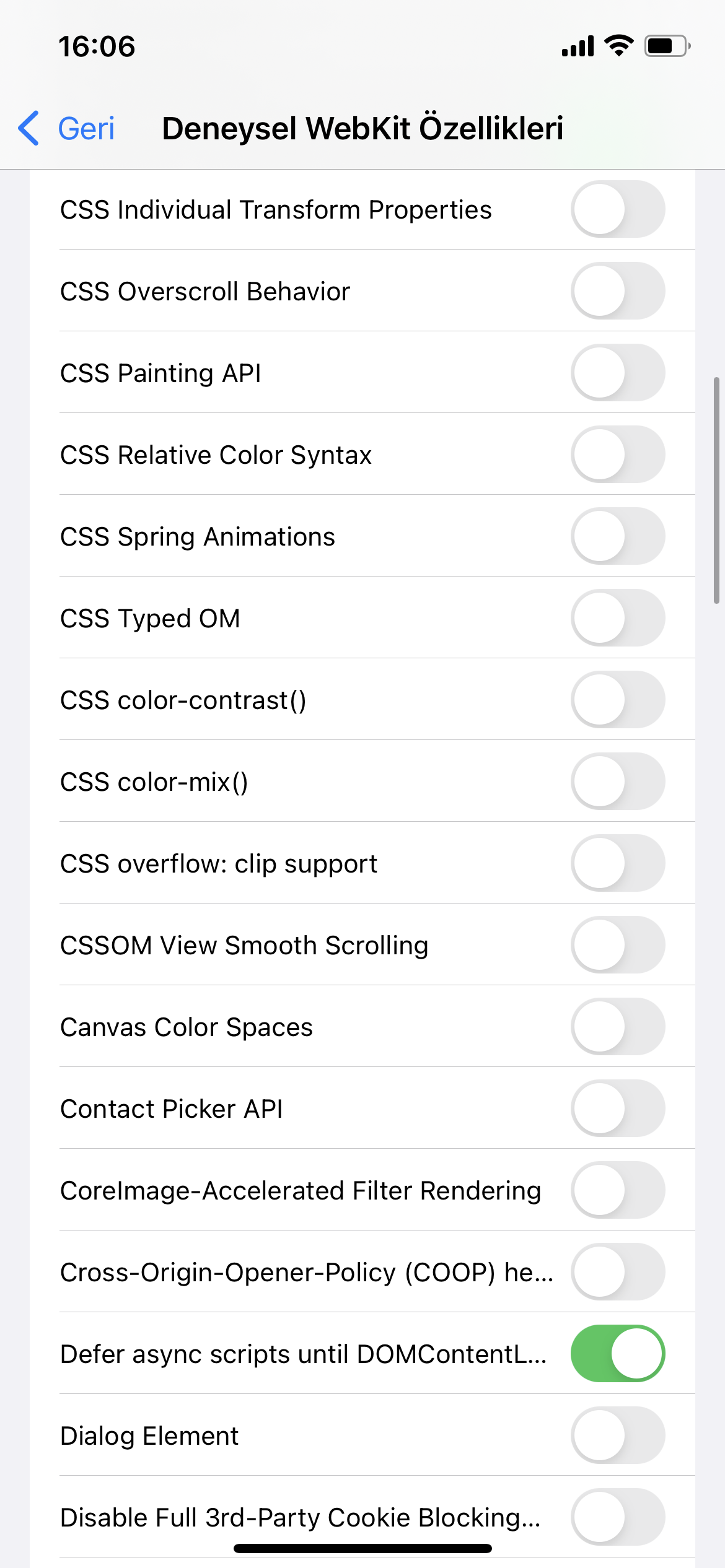The image size is (725, 1568).
Task: Toggle CSS Relative Color Syntax on
Action: click(618, 455)
